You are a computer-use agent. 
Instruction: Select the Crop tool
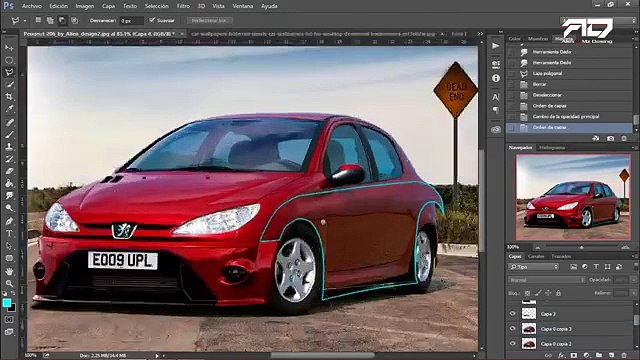(9, 97)
